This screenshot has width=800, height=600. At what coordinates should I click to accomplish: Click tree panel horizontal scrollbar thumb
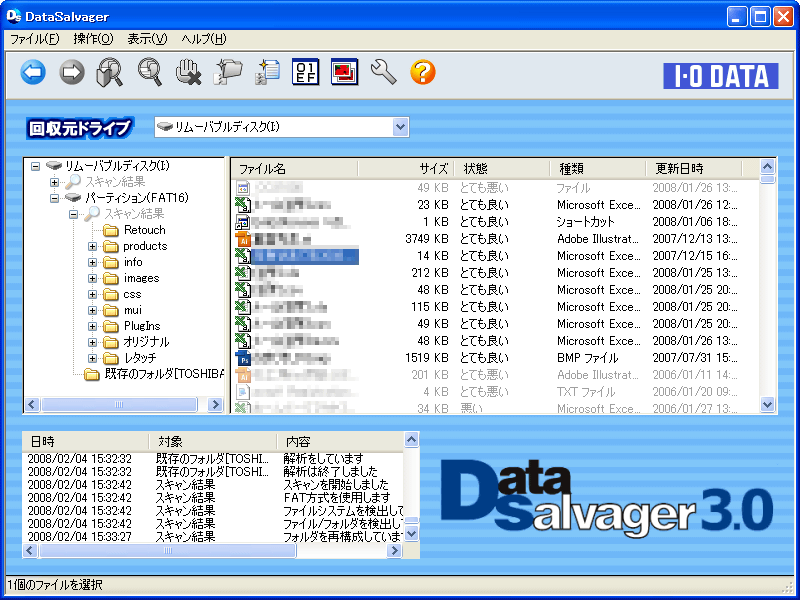click(x=119, y=405)
